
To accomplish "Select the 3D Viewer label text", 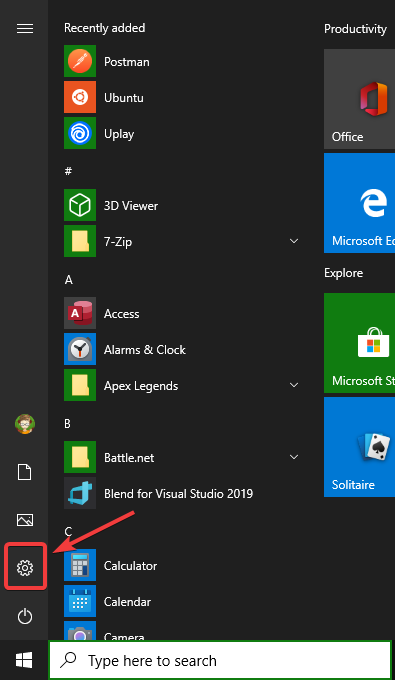I will tap(131, 206).
